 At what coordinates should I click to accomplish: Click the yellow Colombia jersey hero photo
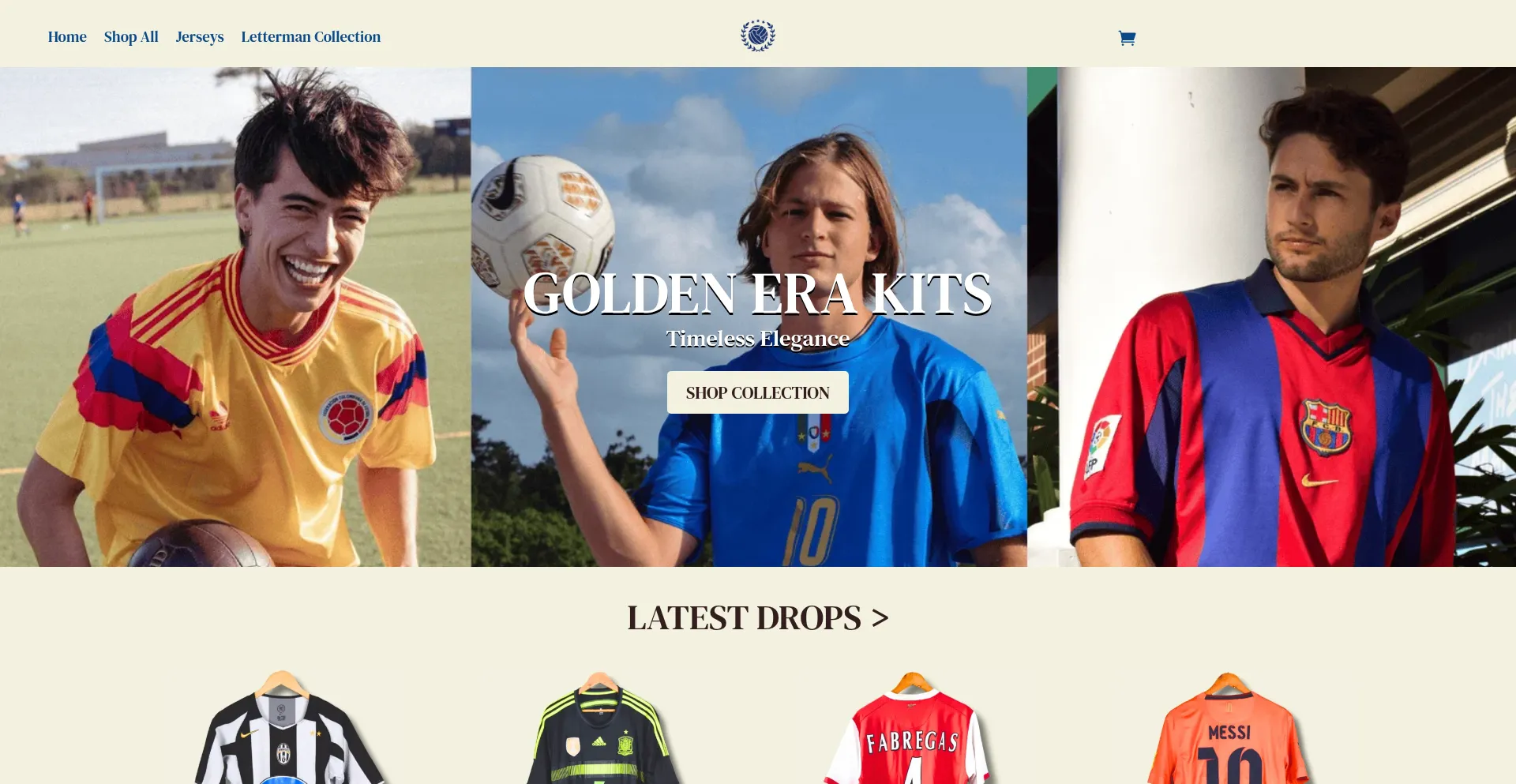pos(235,317)
